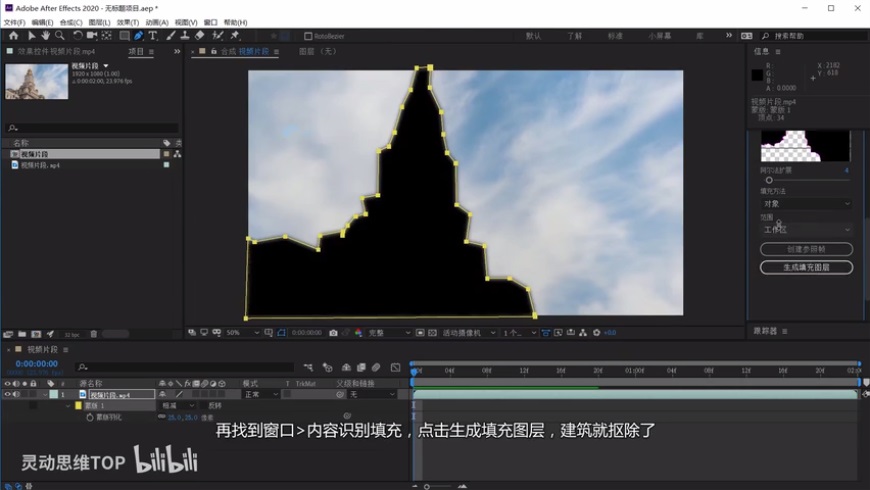Open the 1个 view layout dropdown
The width and height of the screenshot is (870, 490).
click(519, 333)
